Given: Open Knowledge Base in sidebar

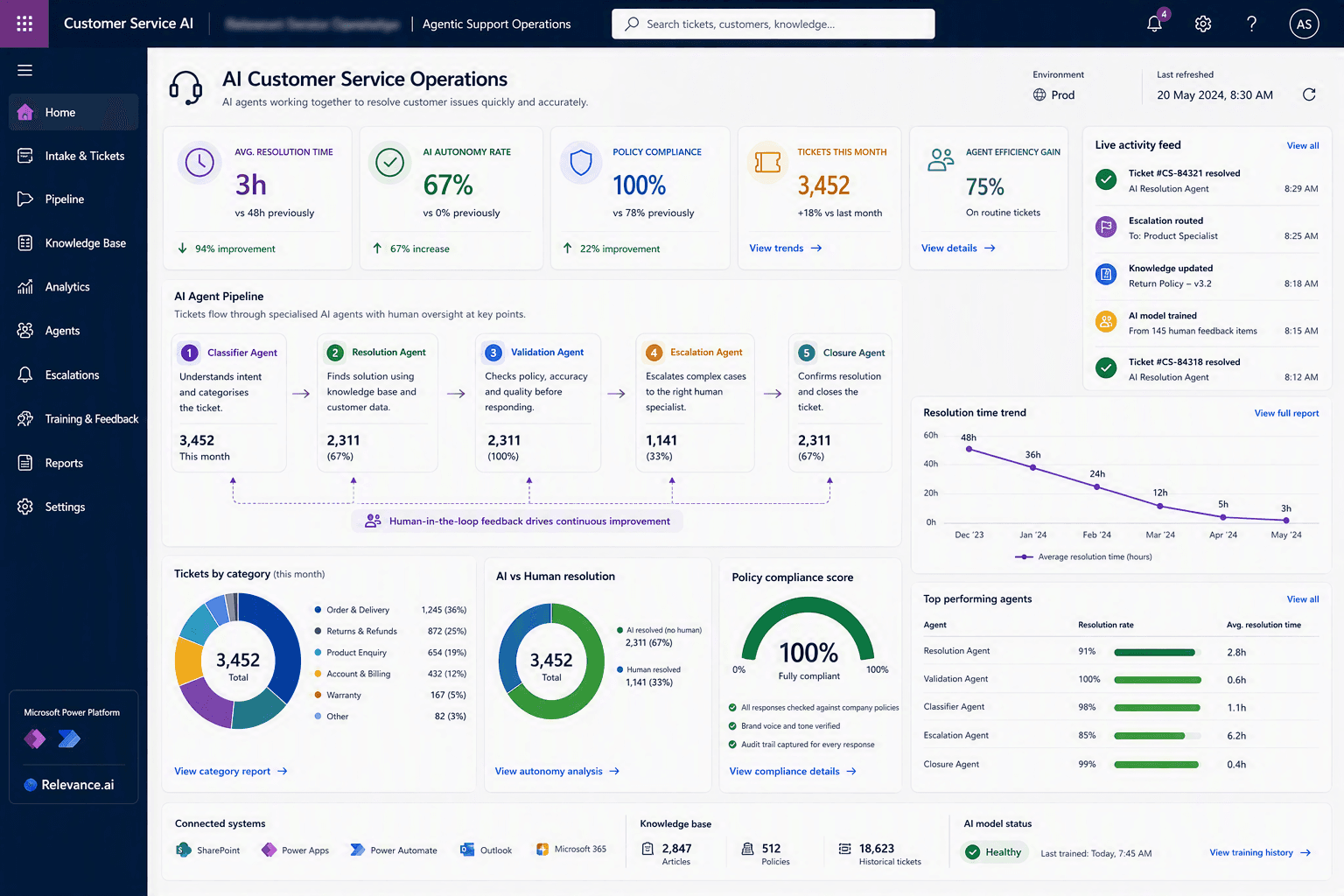Looking at the screenshot, I should point(73,243).
